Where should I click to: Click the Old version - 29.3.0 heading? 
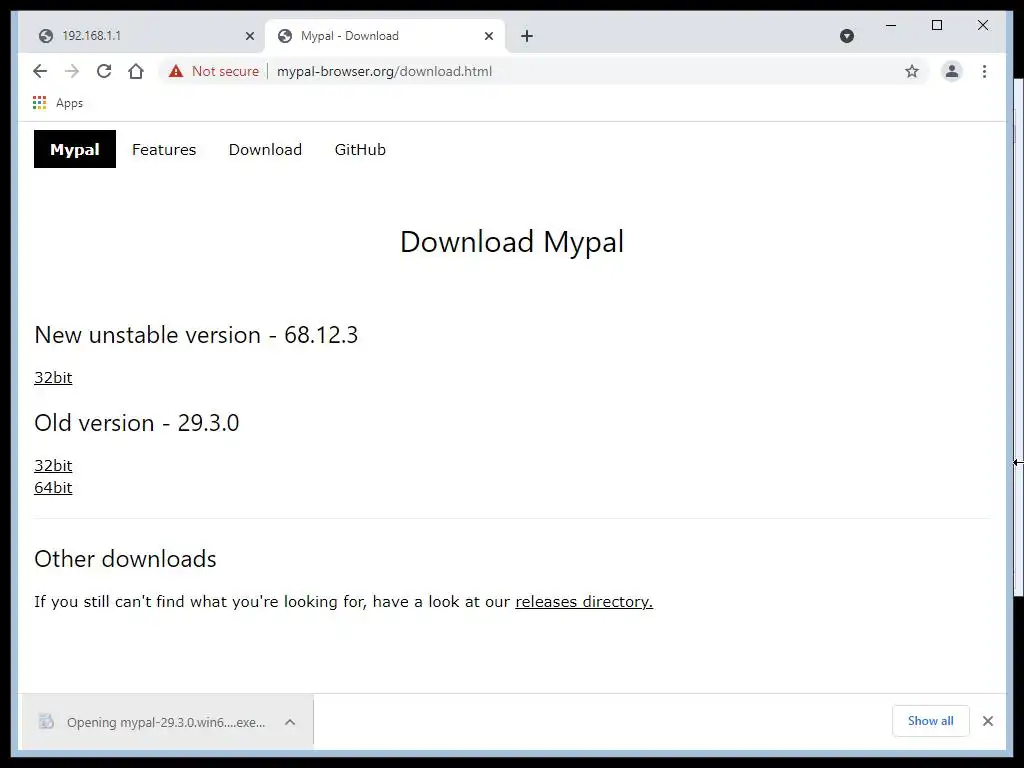pos(136,423)
